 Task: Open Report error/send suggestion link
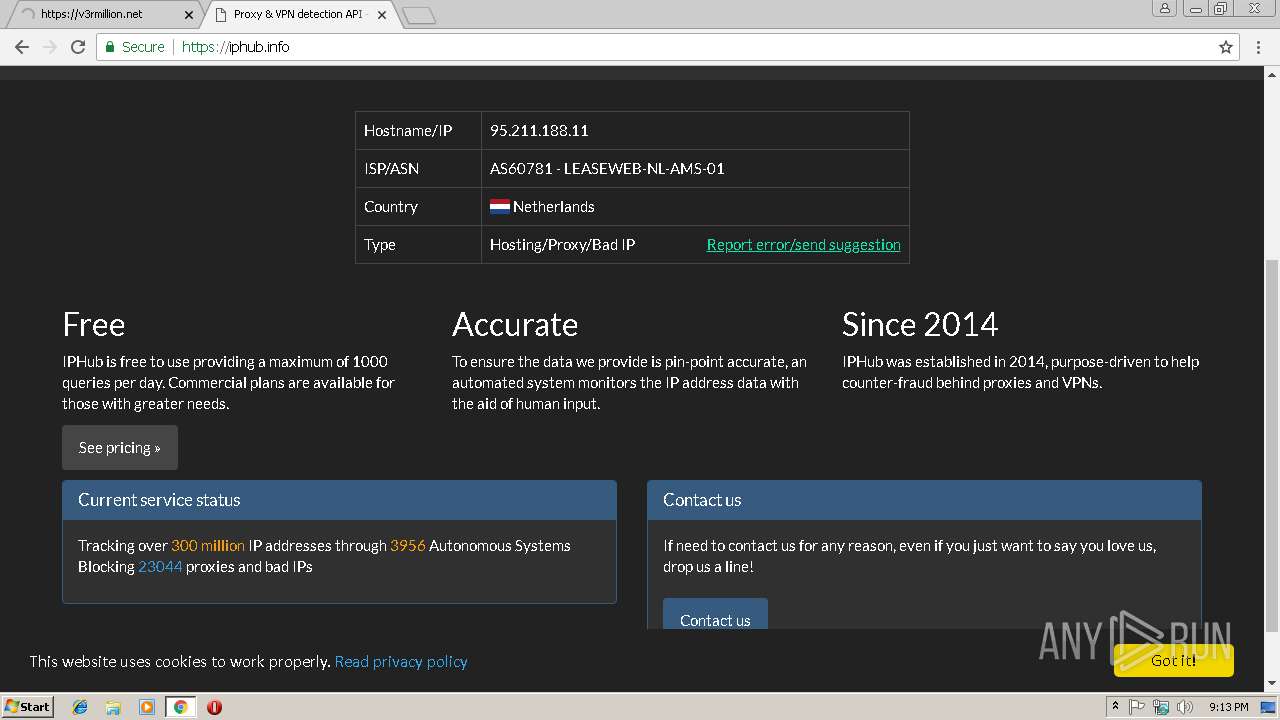(x=803, y=245)
